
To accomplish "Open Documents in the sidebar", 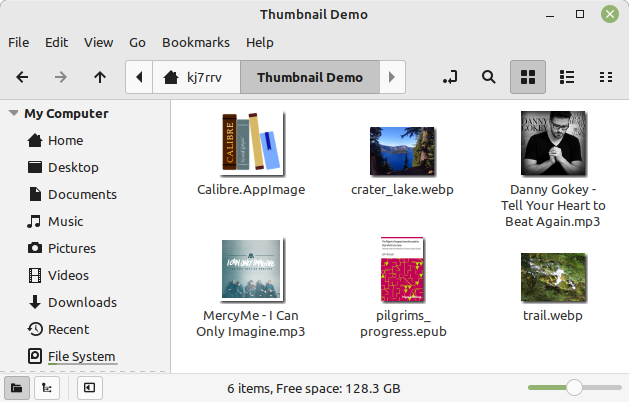I will pyautogui.click(x=82, y=194).
